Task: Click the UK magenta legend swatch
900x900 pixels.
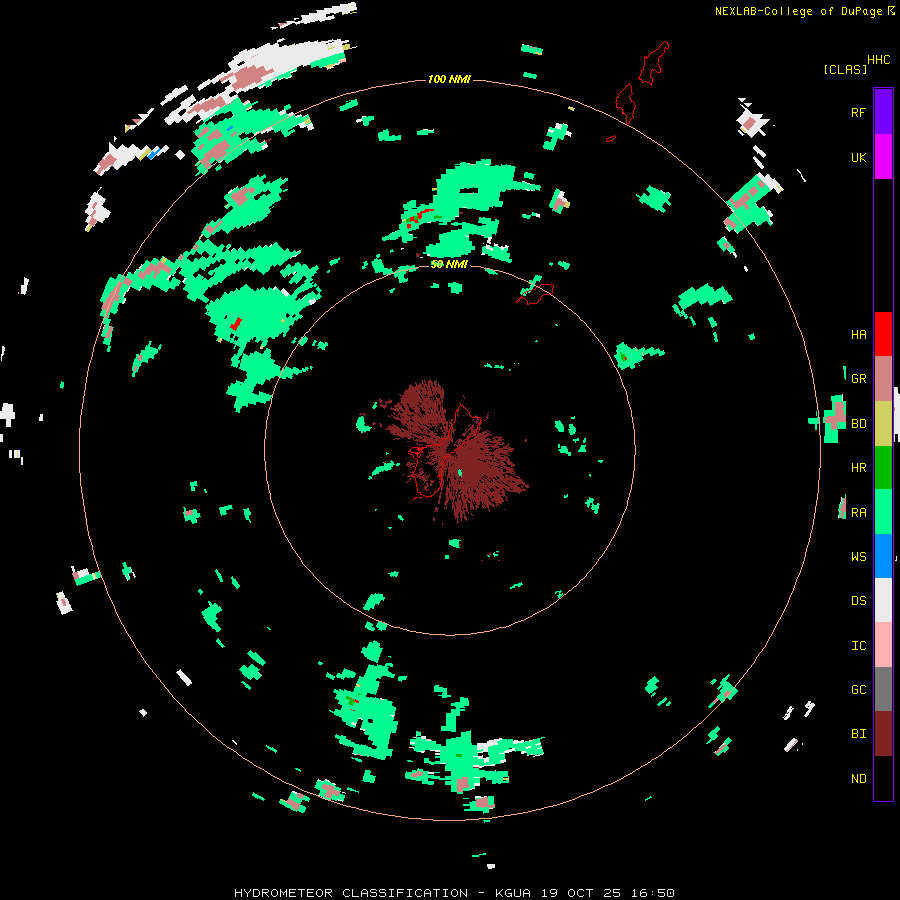Action: click(883, 157)
